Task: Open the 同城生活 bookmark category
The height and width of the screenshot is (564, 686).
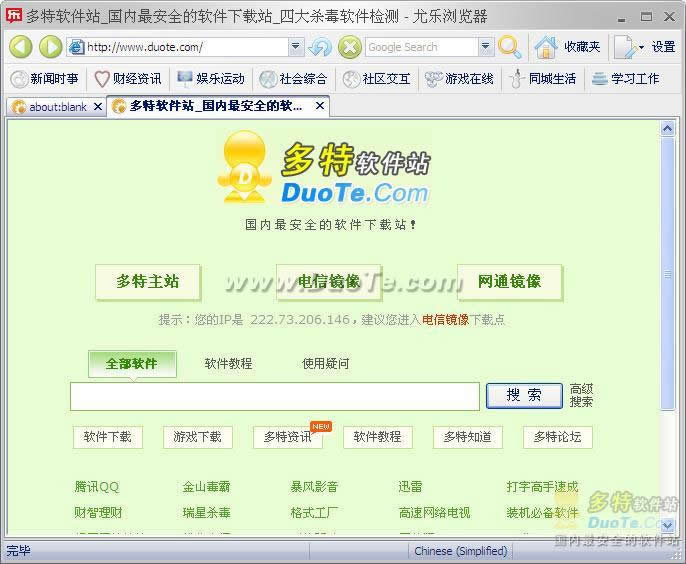Action: tap(542, 79)
